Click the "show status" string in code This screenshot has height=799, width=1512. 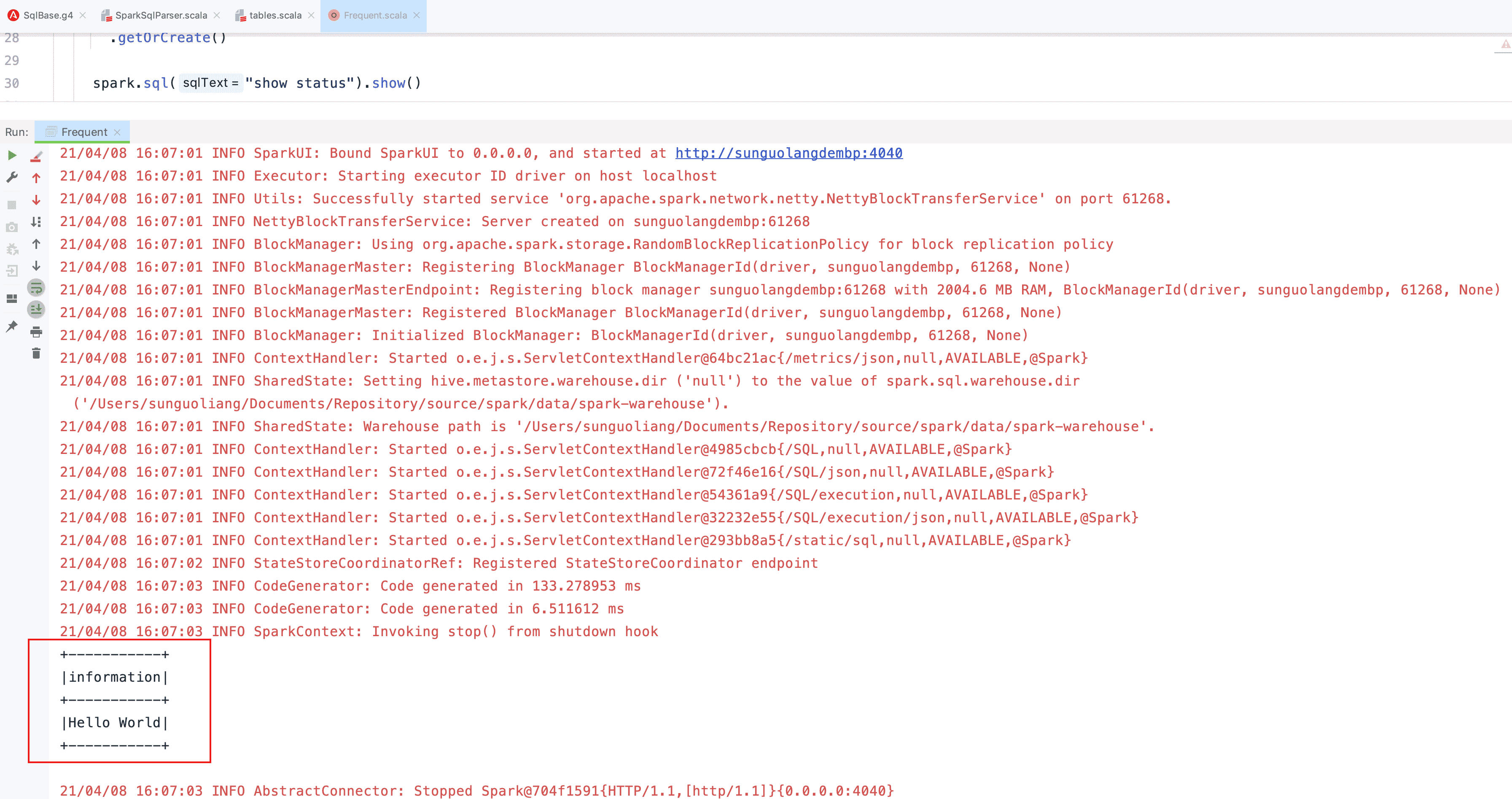click(x=300, y=84)
